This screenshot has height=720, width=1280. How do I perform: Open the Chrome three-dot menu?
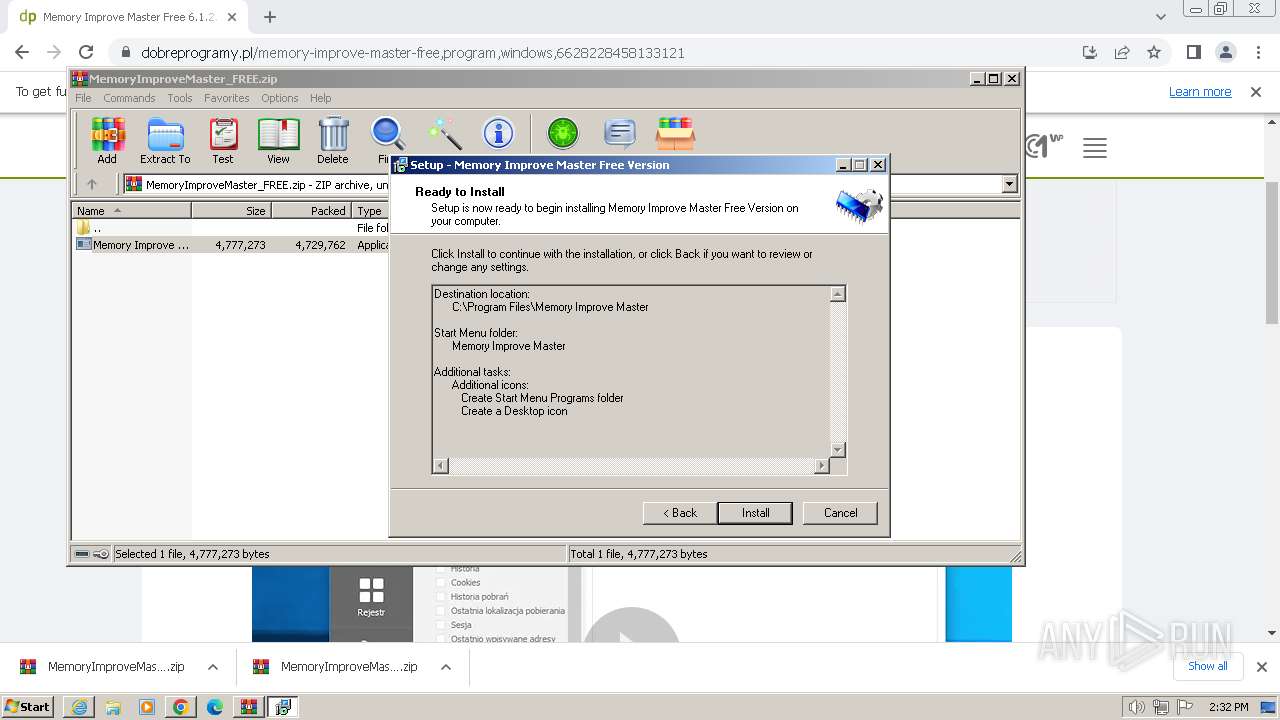tap(1256, 53)
